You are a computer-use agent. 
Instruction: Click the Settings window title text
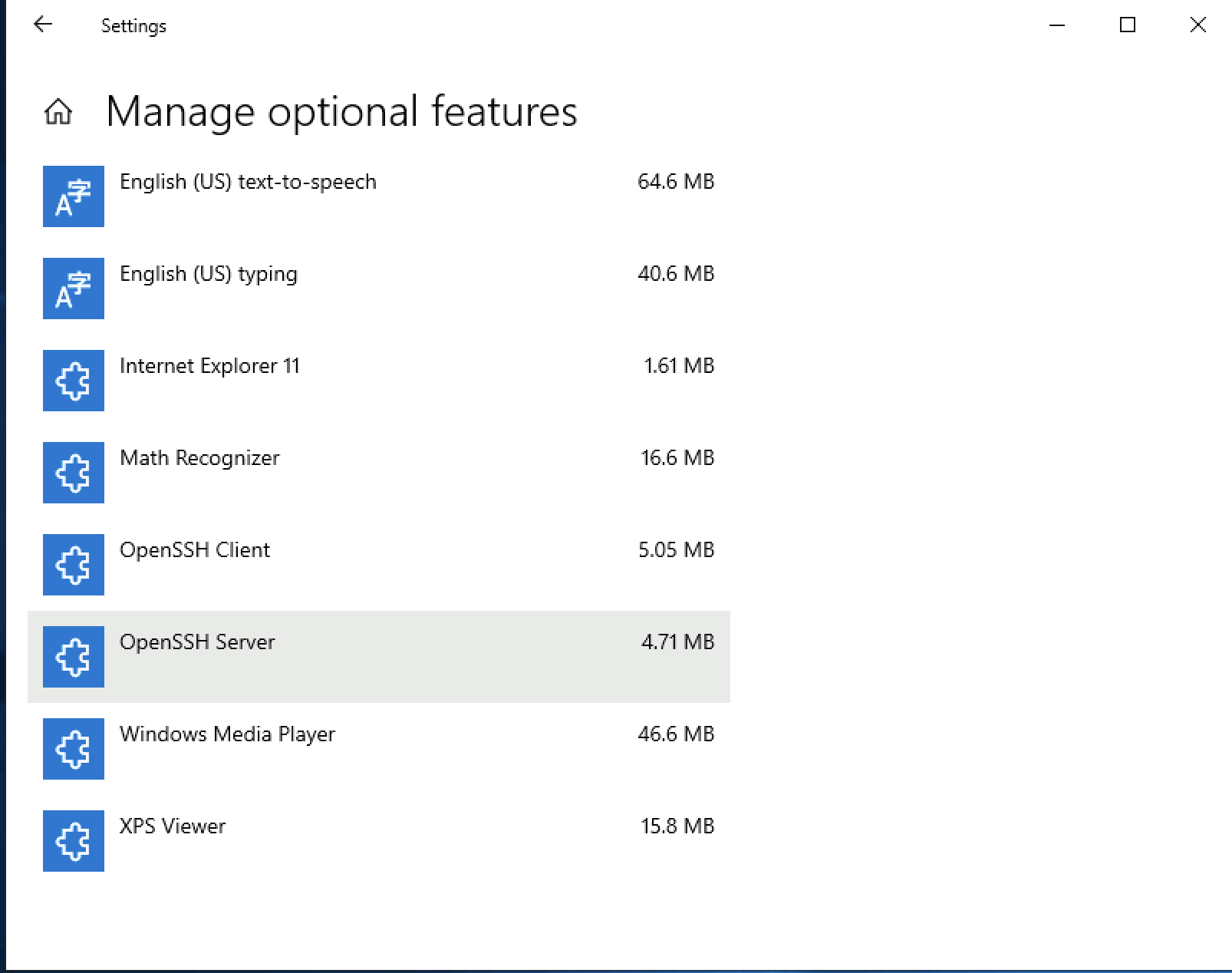[x=133, y=26]
